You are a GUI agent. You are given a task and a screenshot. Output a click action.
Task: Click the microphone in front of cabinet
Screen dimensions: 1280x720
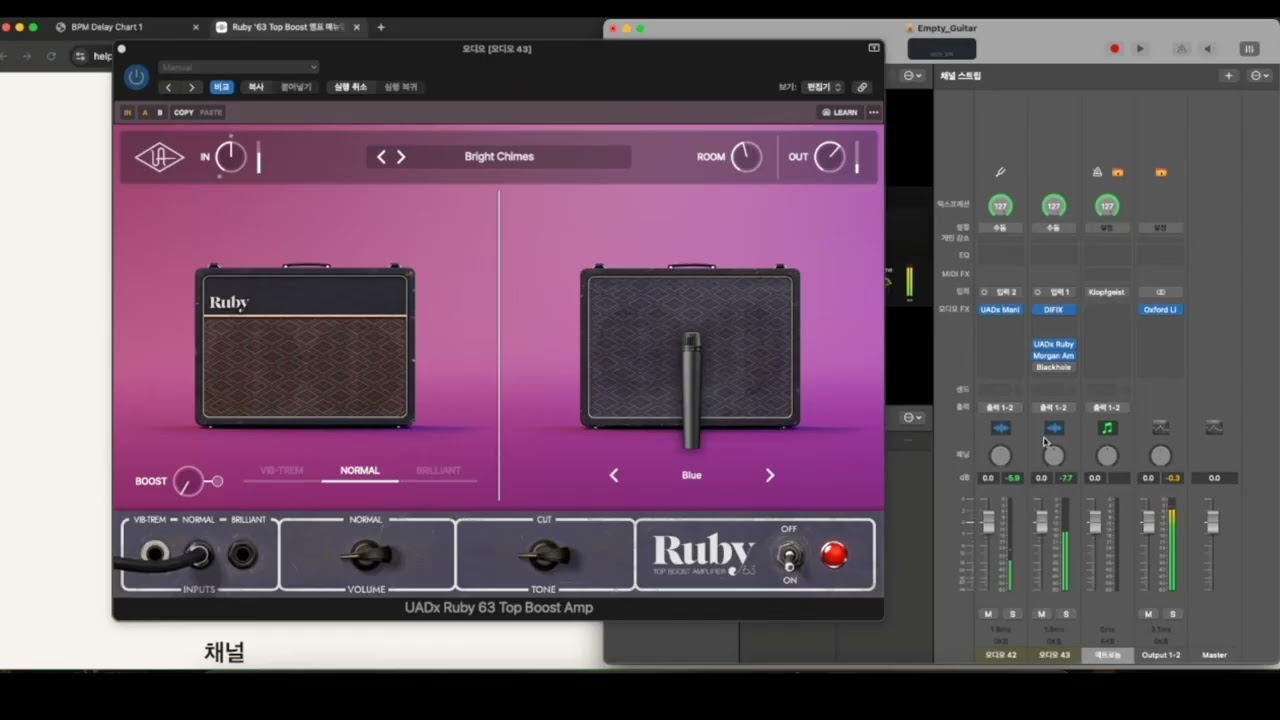(x=691, y=390)
